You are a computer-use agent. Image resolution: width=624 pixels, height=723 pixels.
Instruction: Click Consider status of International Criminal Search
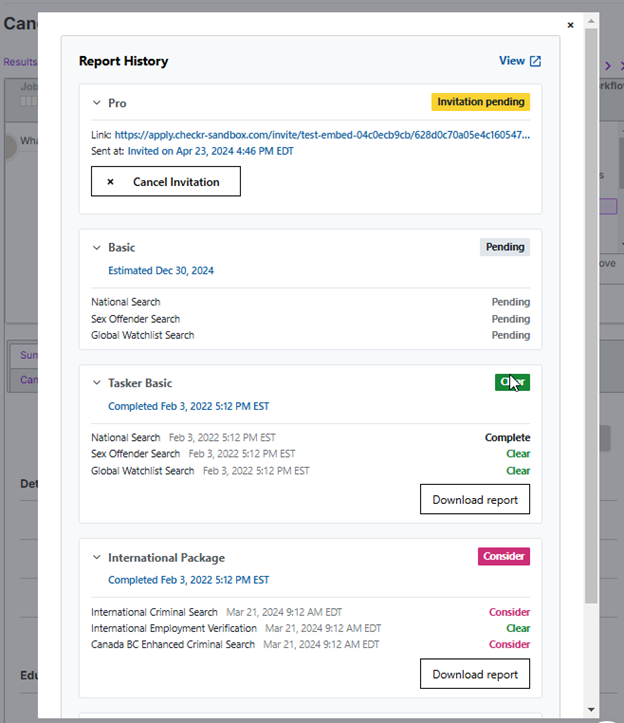[510, 612]
